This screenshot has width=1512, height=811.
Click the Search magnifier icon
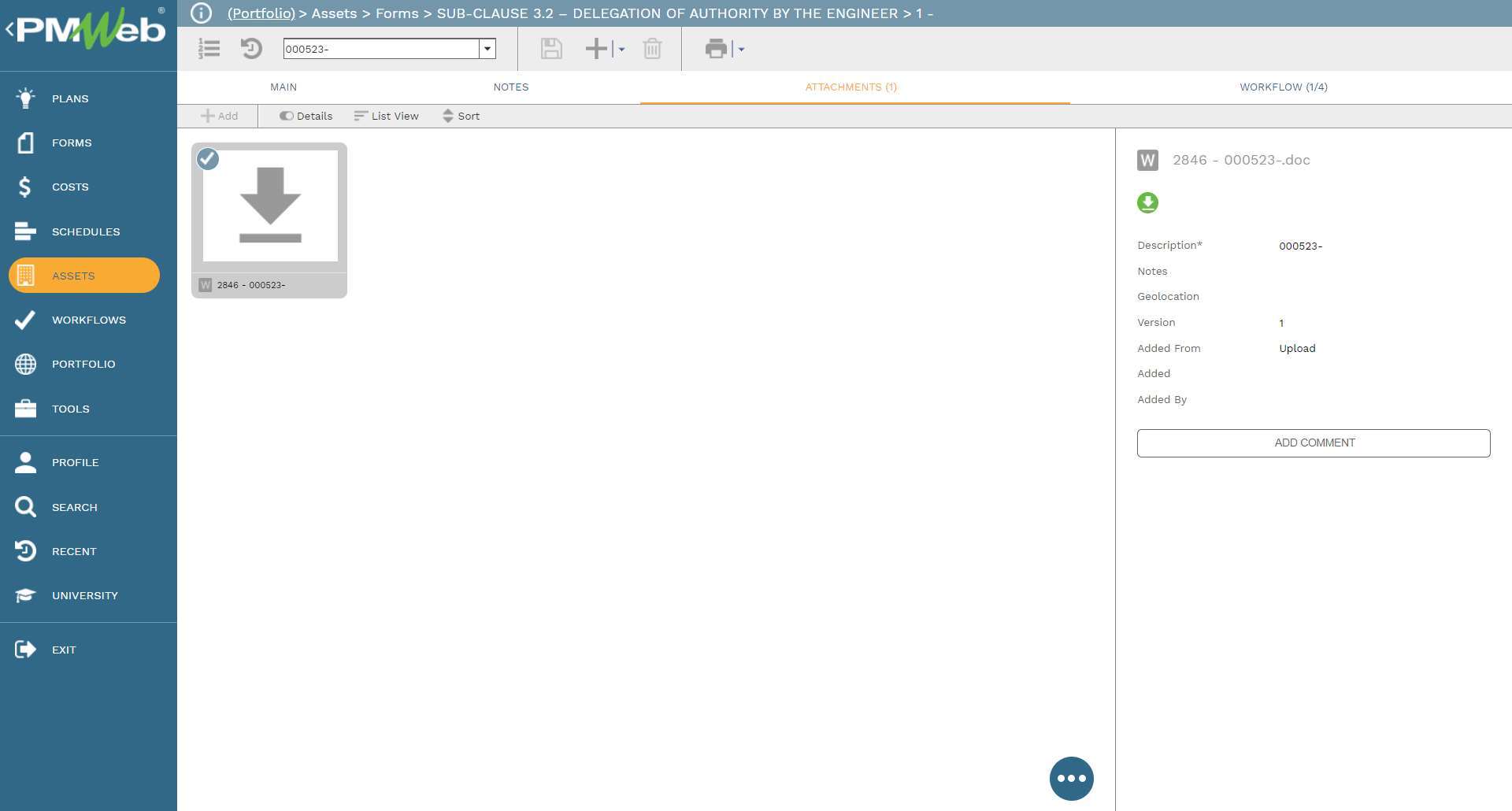25,507
